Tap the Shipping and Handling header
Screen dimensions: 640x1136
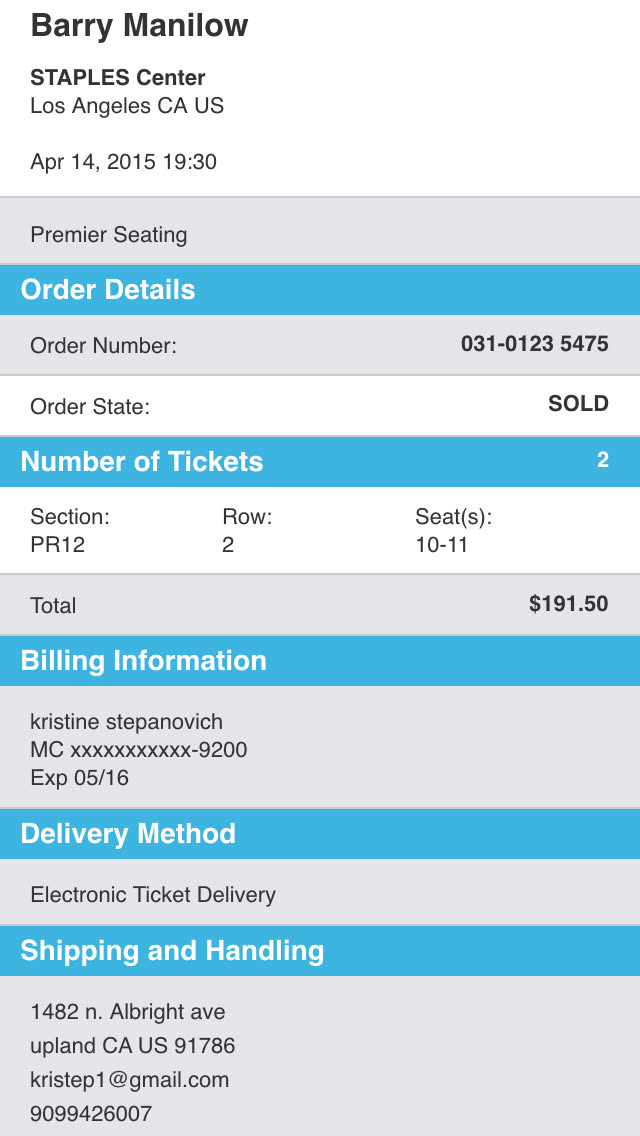click(172, 951)
